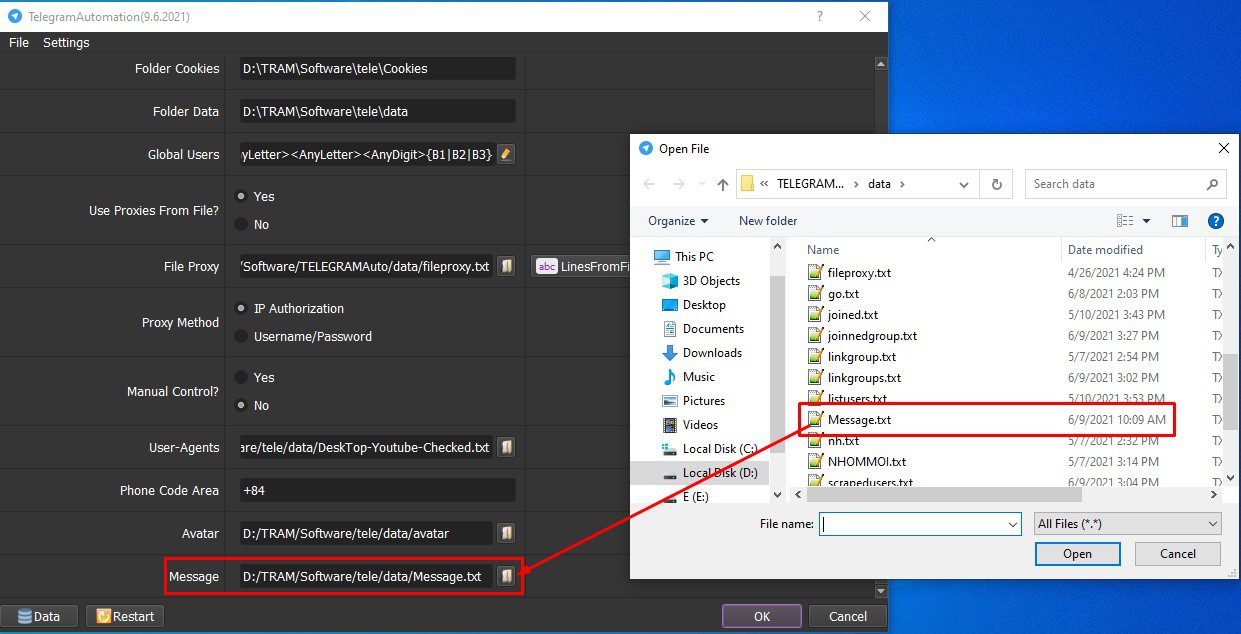The image size is (1241, 634).
Task: Open the Settings menu
Action: (66, 43)
